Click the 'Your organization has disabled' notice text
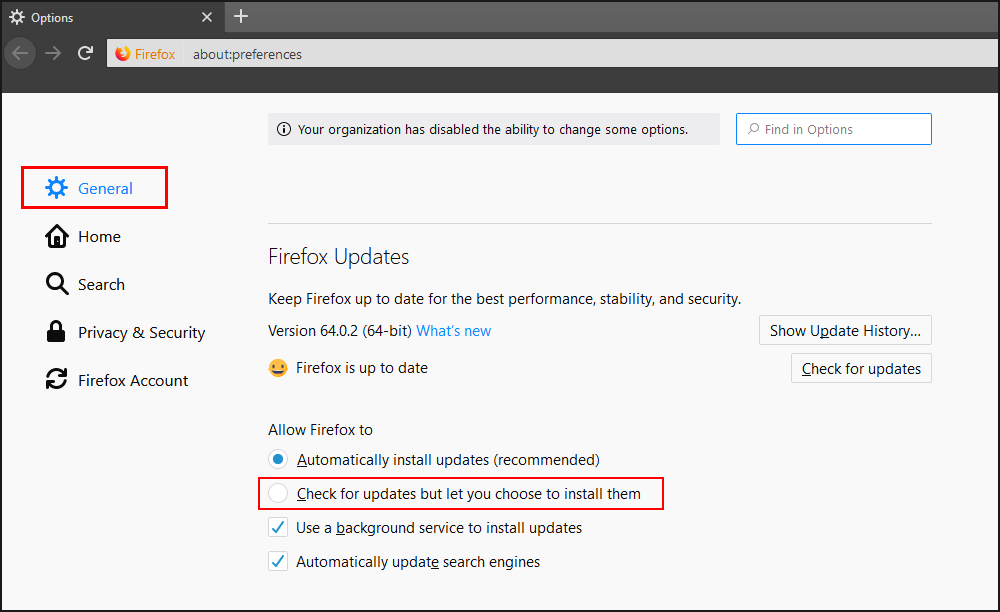This screenshot has height=612, width=1000. click(493, 129)
